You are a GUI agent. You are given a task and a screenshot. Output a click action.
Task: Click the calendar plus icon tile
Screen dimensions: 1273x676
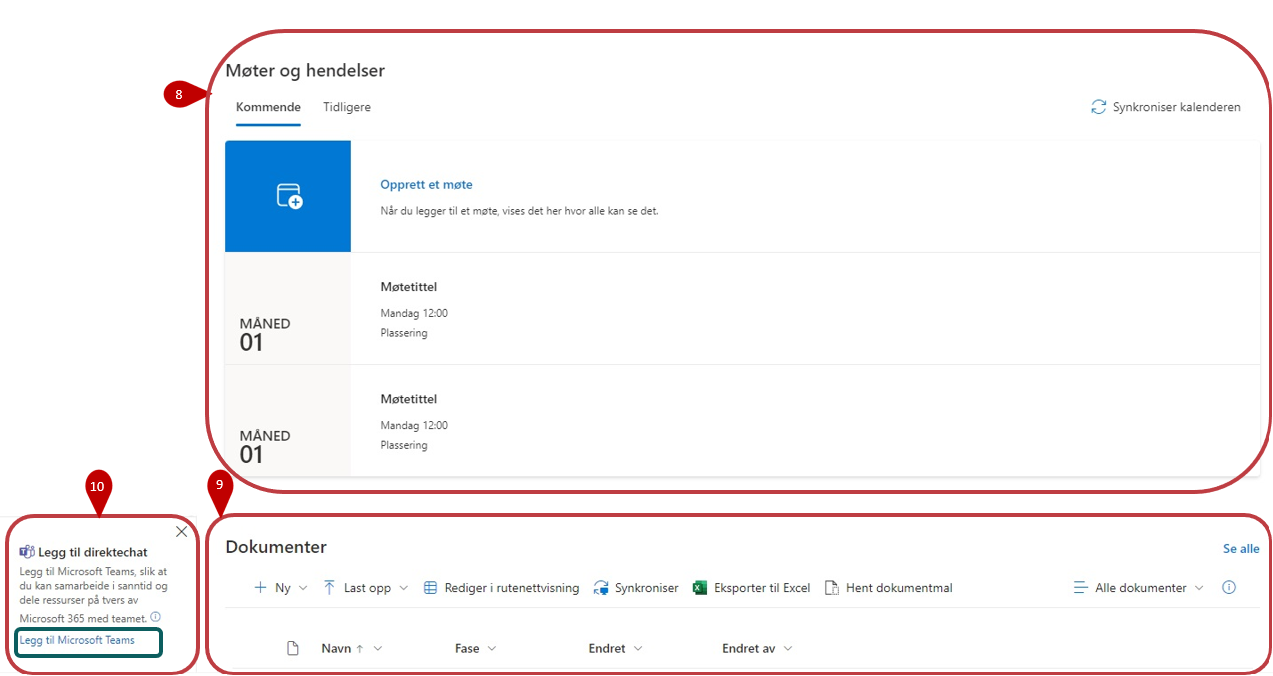(288, 196)
